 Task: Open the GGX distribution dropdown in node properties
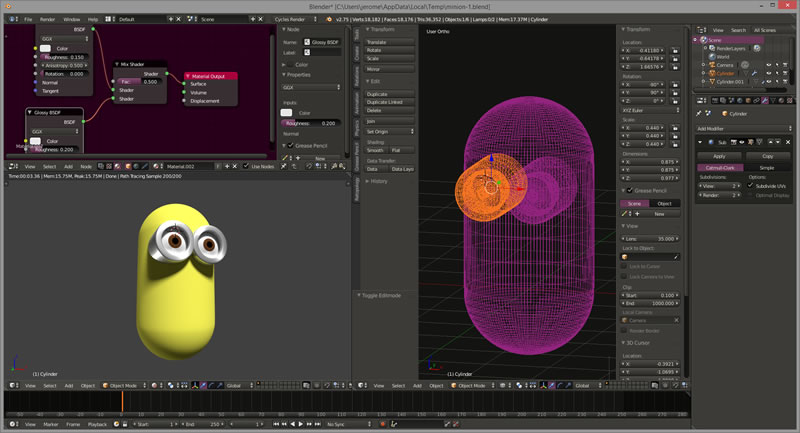[x=311, y=87]
